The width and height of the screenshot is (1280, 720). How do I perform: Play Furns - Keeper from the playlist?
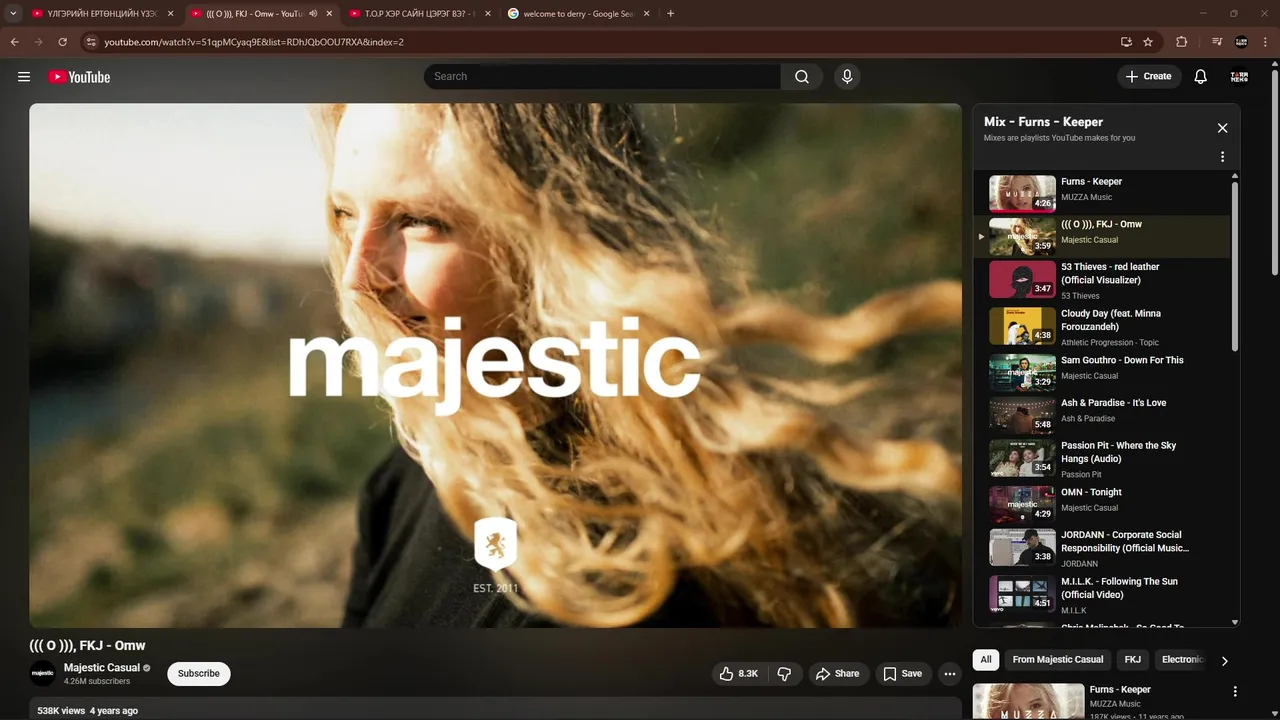click(1101, 194)
